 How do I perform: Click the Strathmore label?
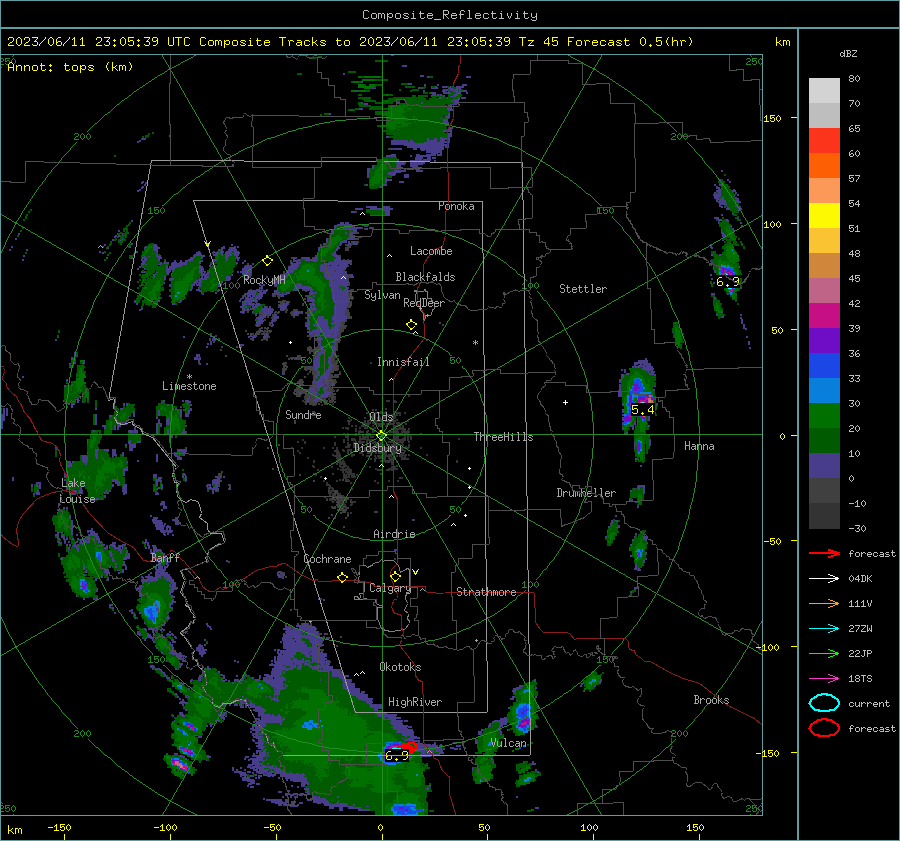[486, 592]
